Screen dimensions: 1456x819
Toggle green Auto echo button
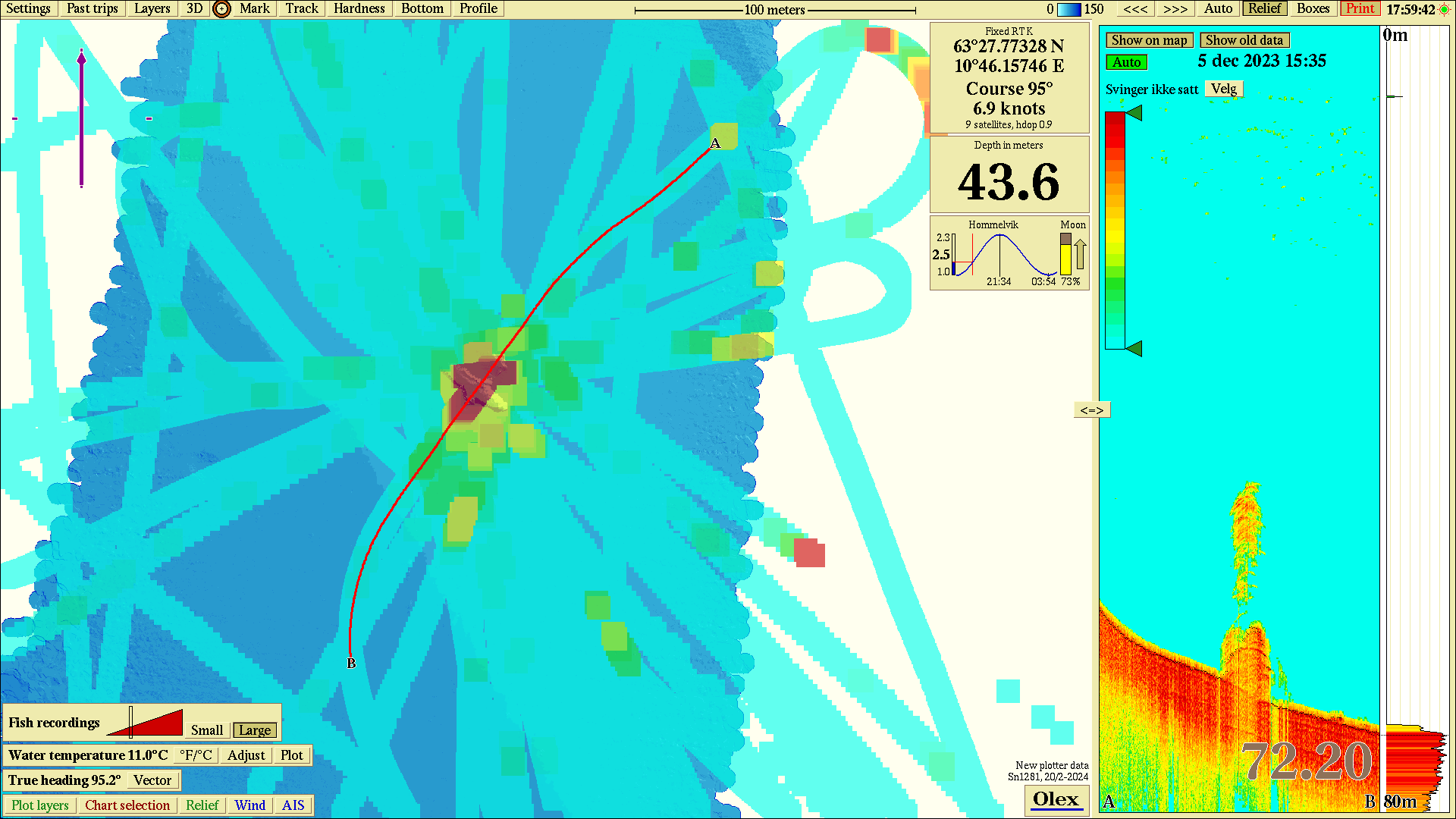[1126, 62]
